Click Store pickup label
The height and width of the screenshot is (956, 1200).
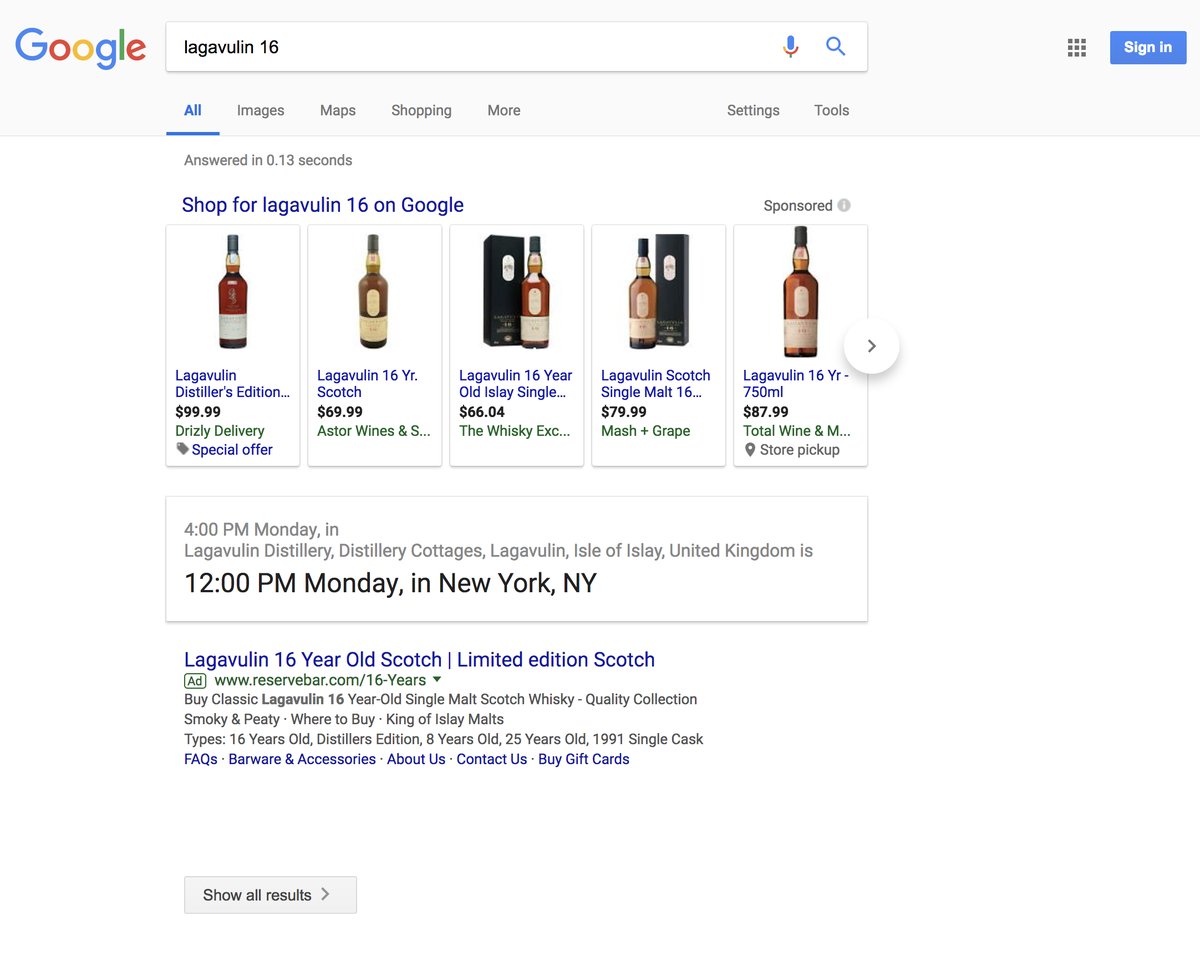click(800, 450)
